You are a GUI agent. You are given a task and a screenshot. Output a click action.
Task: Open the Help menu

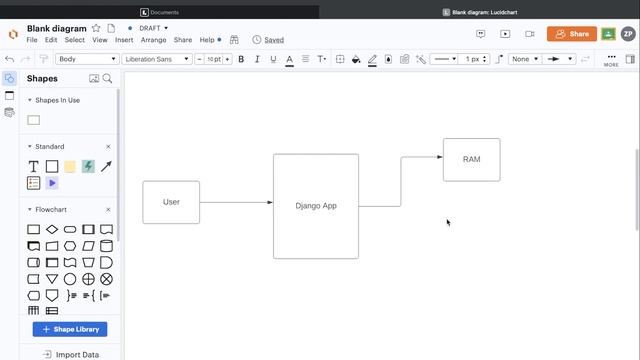[207, 40]
